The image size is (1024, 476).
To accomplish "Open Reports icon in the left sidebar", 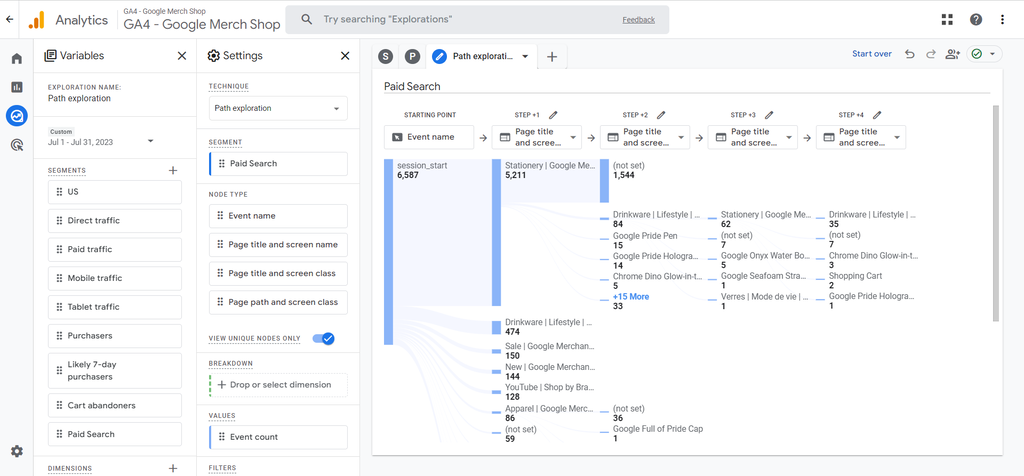I will pyautogui.click(x=16, y=87).
